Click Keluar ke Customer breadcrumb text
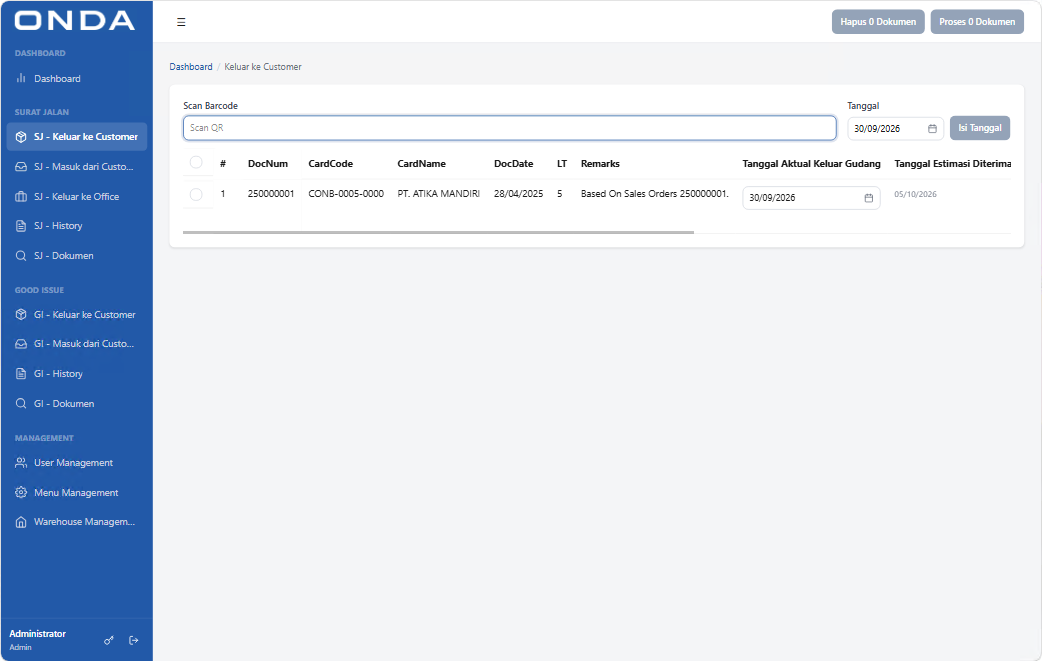This screenshot has height=661, width=1042. tap(262, 66)
